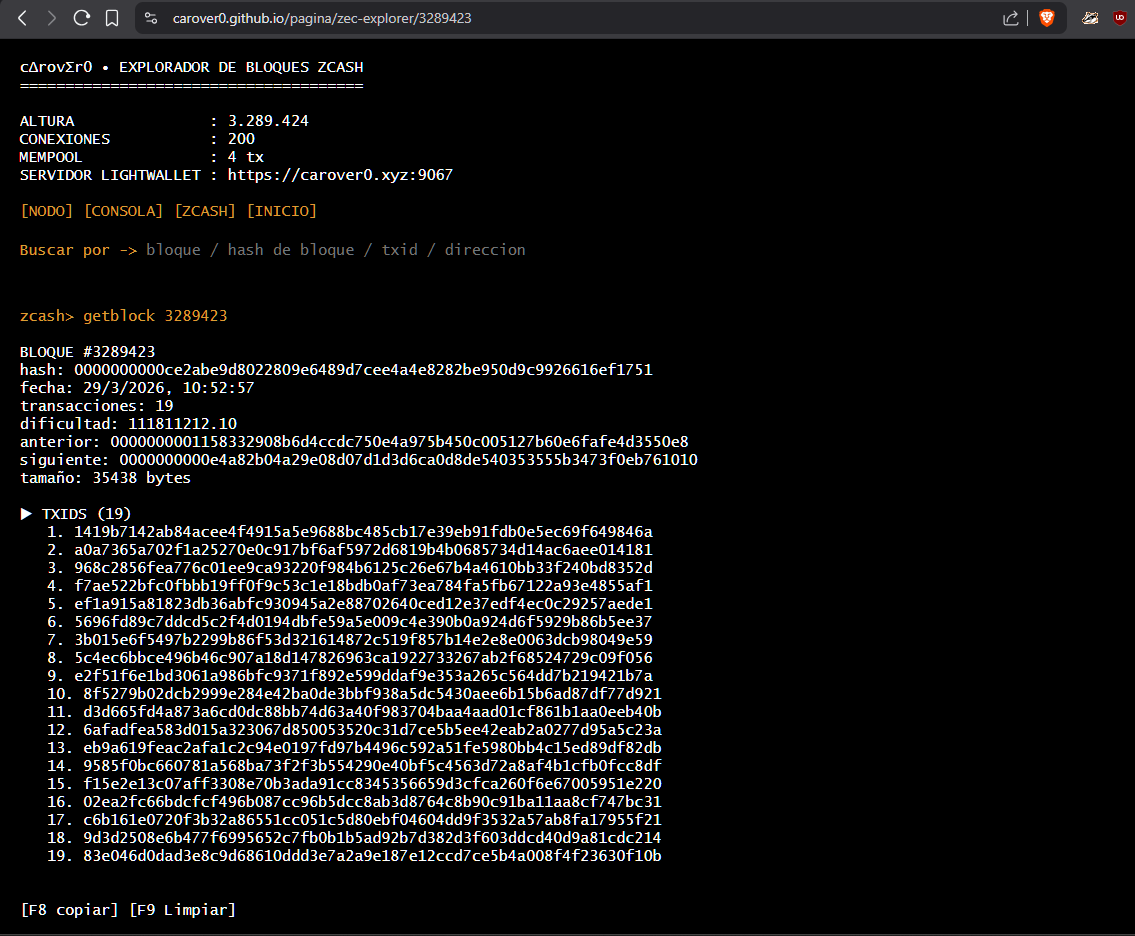Open txid 6 starting 5696fd89
The width and height of the screenshot is (1135, 936).
363,622
